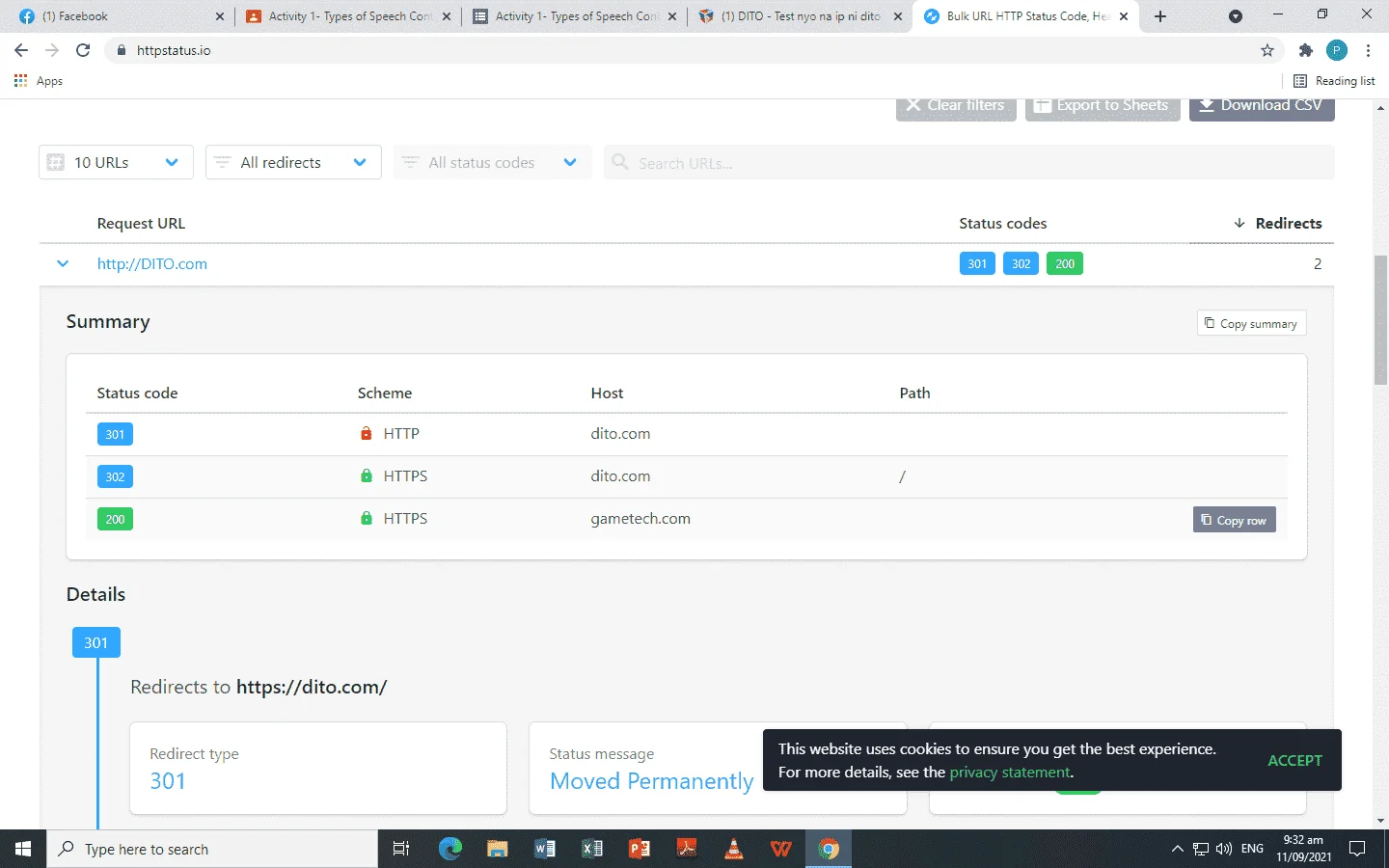1389x868 pixels.
Task: Open Word from the taskbar
Action: 545,849
